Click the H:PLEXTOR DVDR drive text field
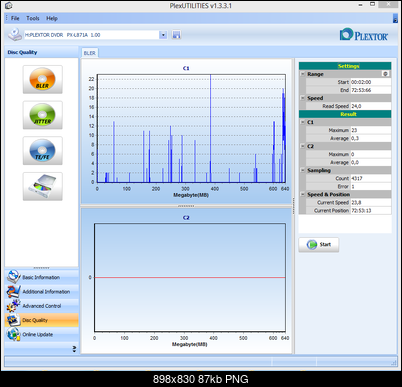The height and width of the screenshot is (387, 402). click(x=92, y=35)
